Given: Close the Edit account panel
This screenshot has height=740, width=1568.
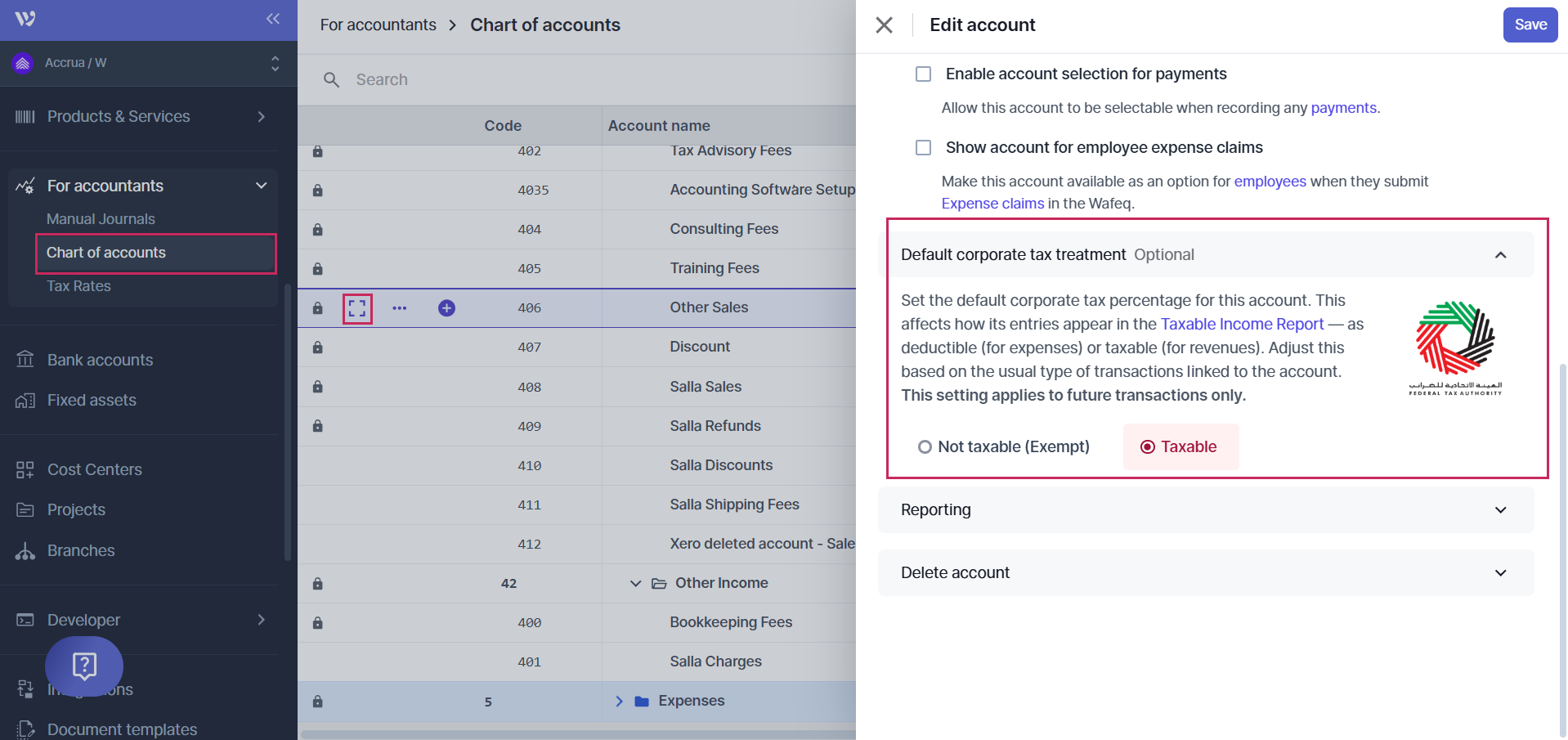Looking at the screenshot, I should pos(884,25).
